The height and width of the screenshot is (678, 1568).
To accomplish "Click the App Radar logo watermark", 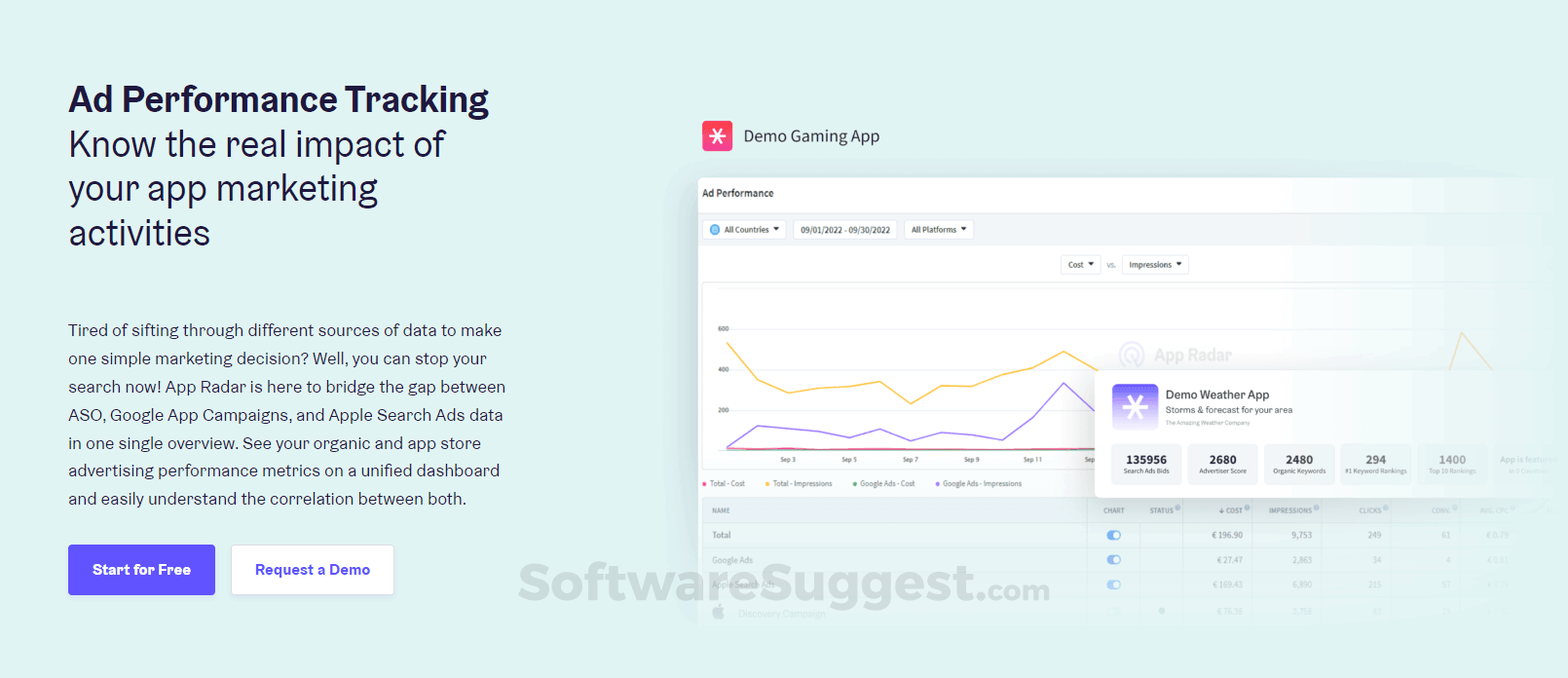I will click(1132, 355).
